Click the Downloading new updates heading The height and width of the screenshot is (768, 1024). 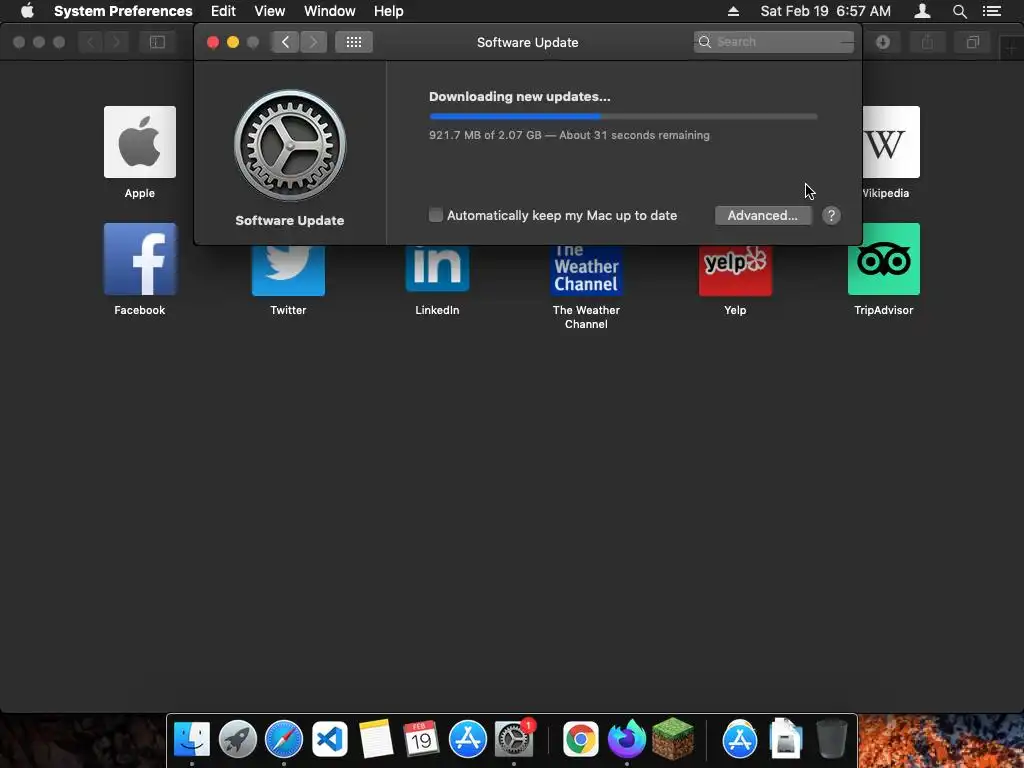pos(520,97)
